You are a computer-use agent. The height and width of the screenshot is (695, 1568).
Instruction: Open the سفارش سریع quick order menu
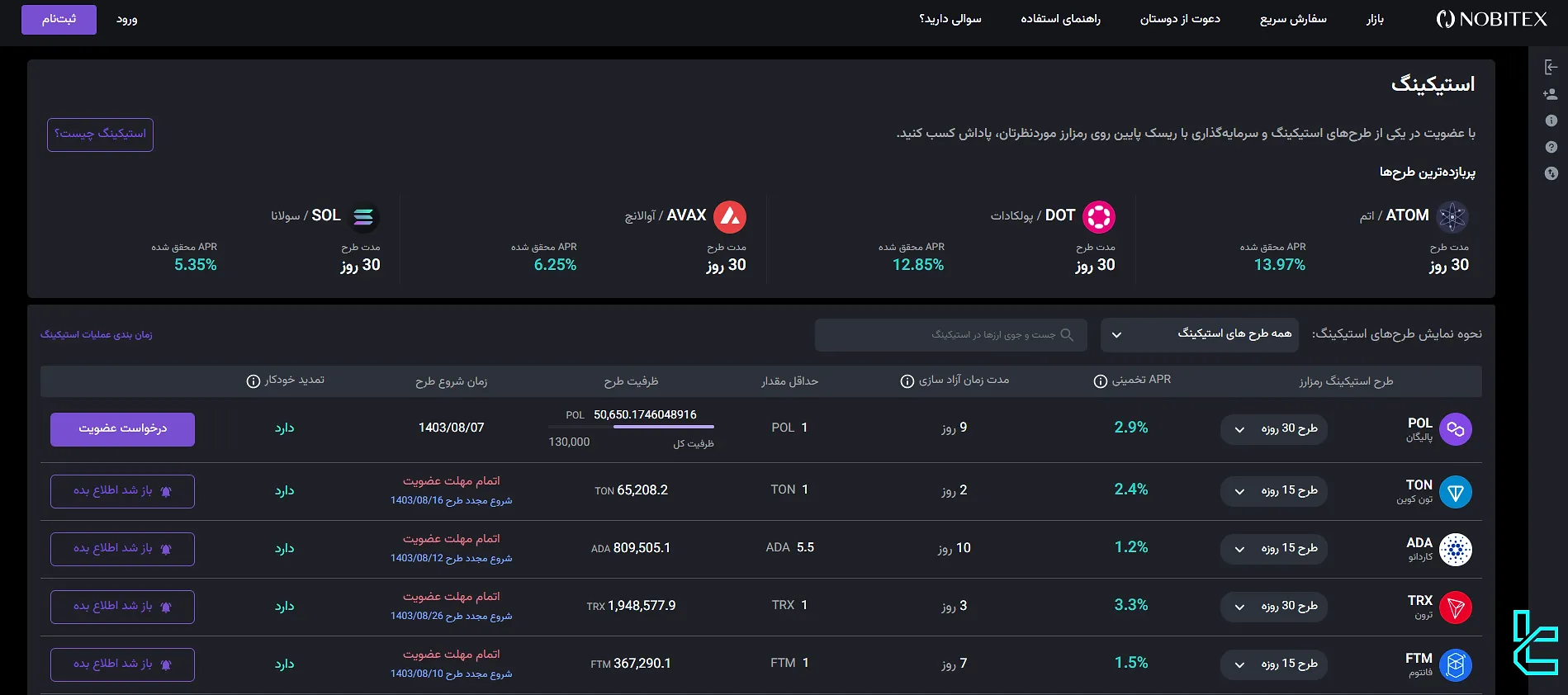[1293, 19]
